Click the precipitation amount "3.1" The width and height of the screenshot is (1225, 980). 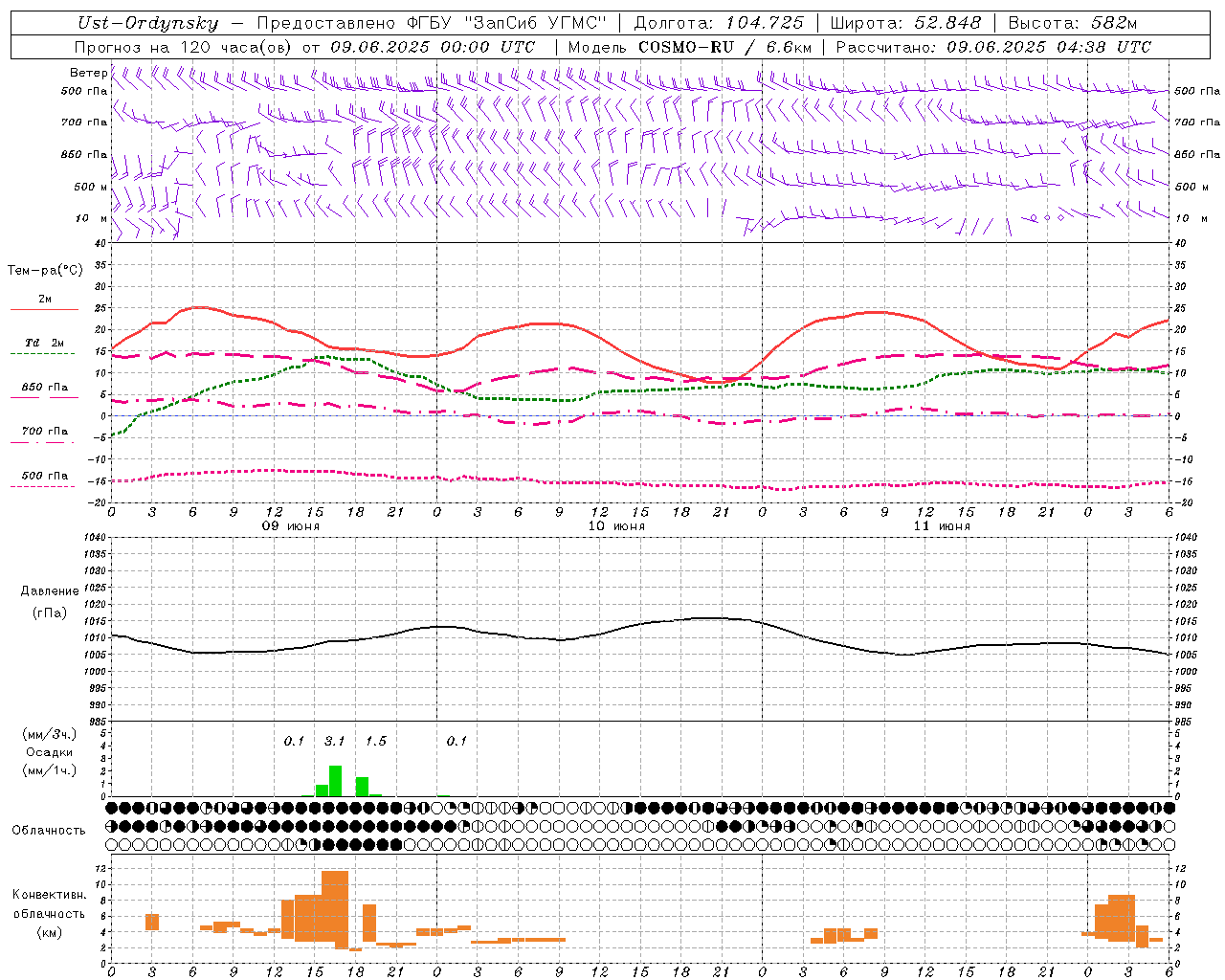tap(334, 741)
